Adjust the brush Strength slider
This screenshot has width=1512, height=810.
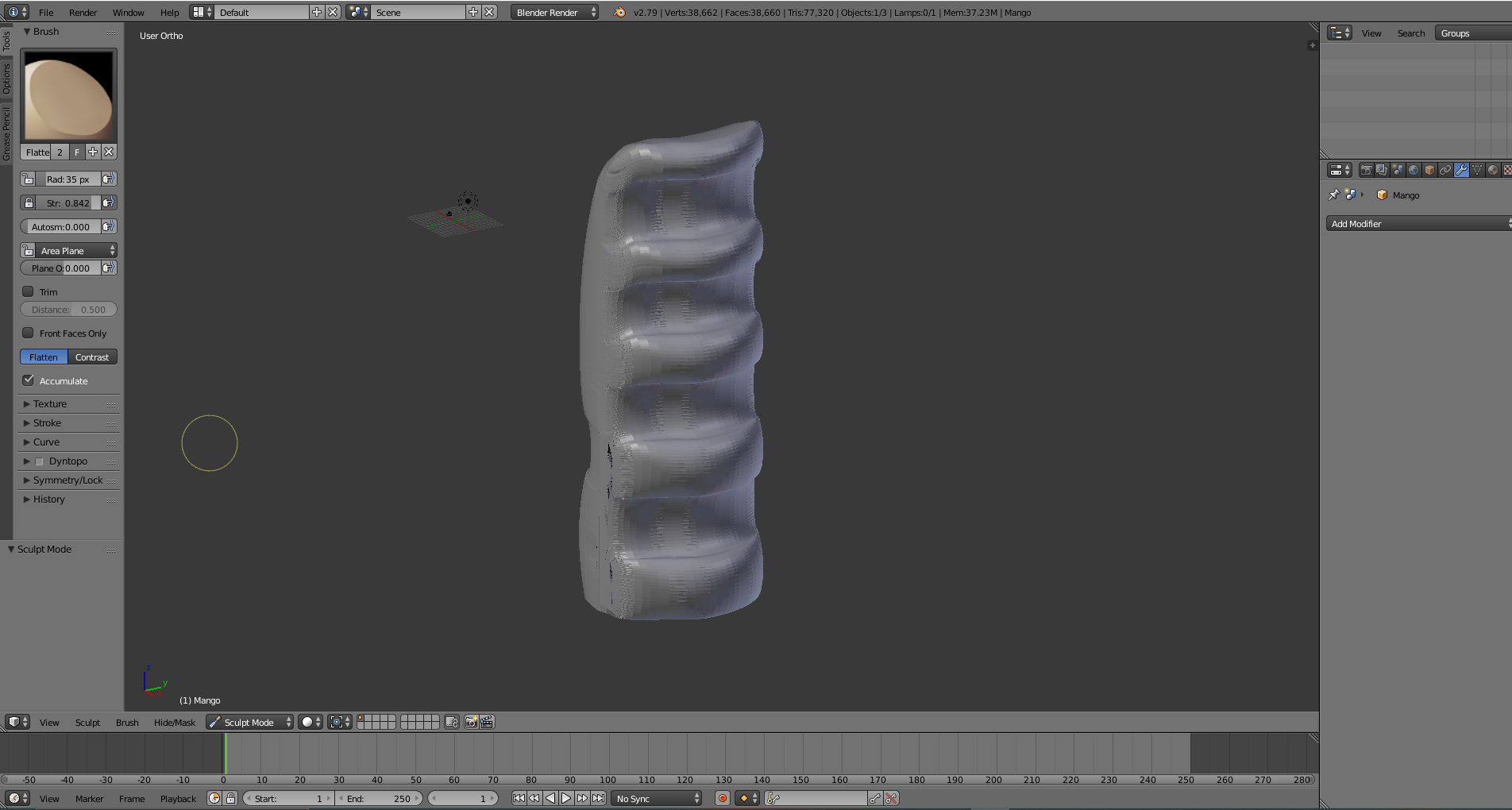pos(67,202)
